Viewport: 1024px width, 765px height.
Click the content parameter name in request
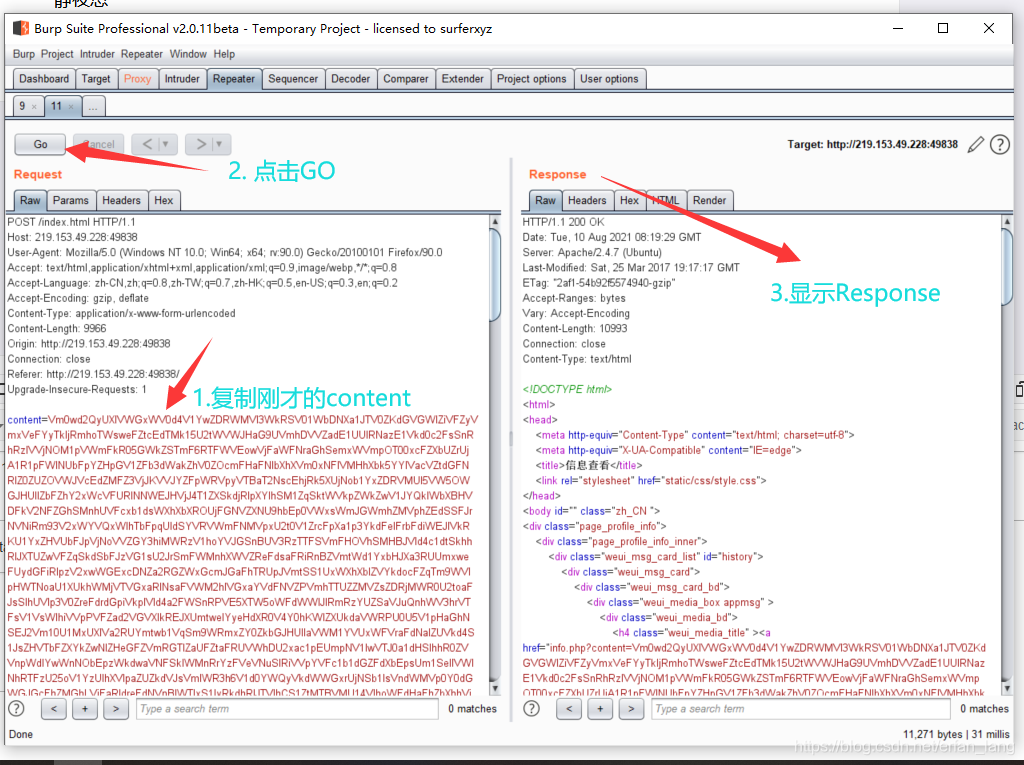(24, 419)
